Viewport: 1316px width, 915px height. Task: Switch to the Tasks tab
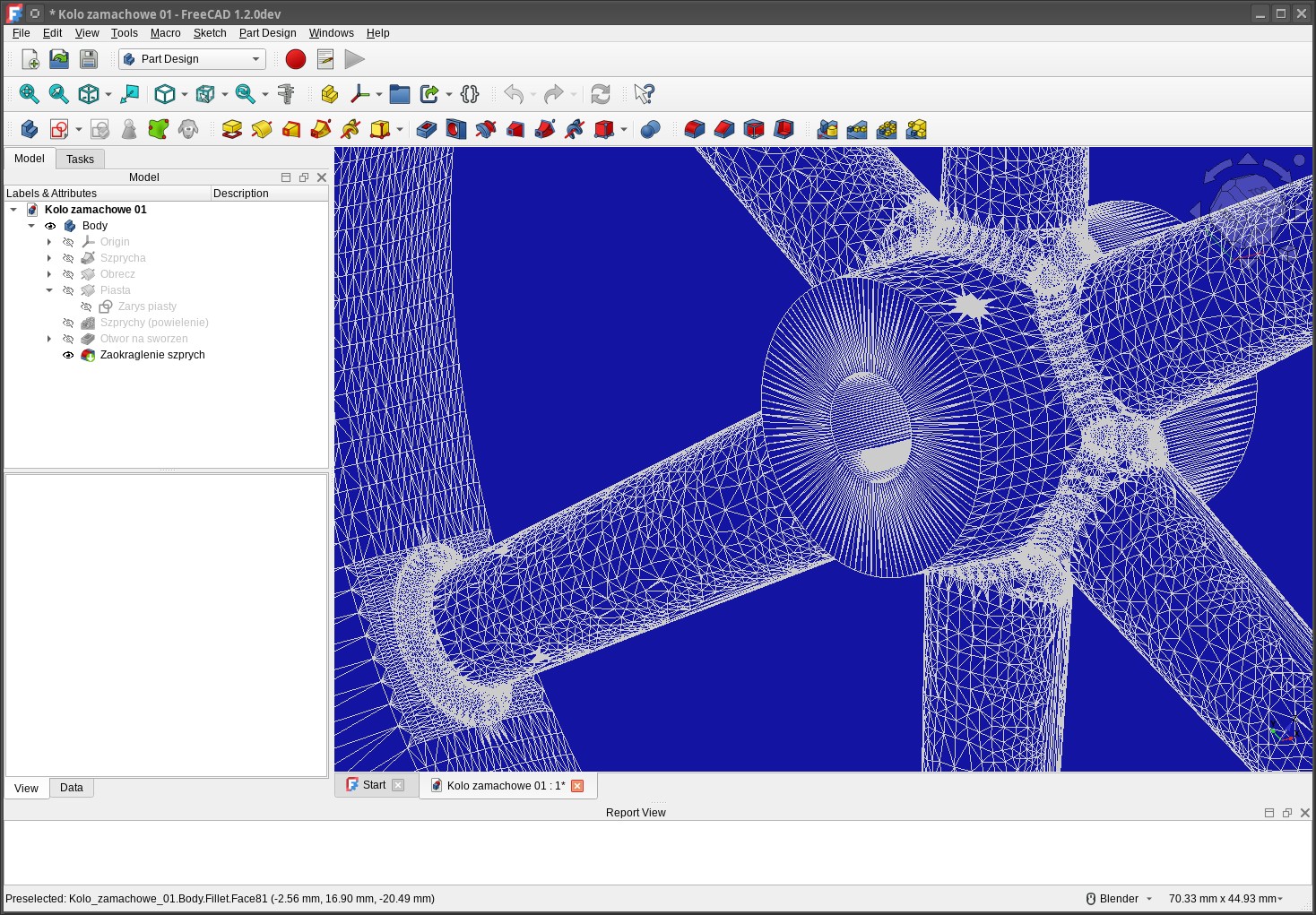coord(80,160)
